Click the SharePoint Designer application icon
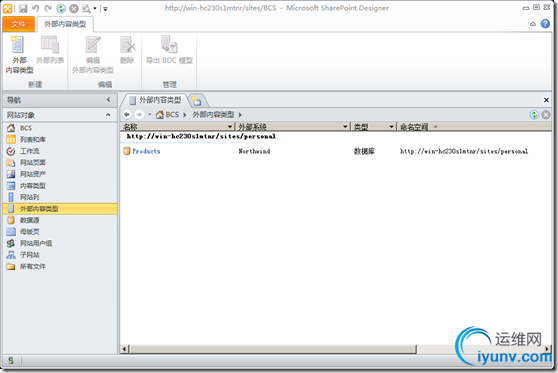This screenshot has width=558, height=373. 7,8
